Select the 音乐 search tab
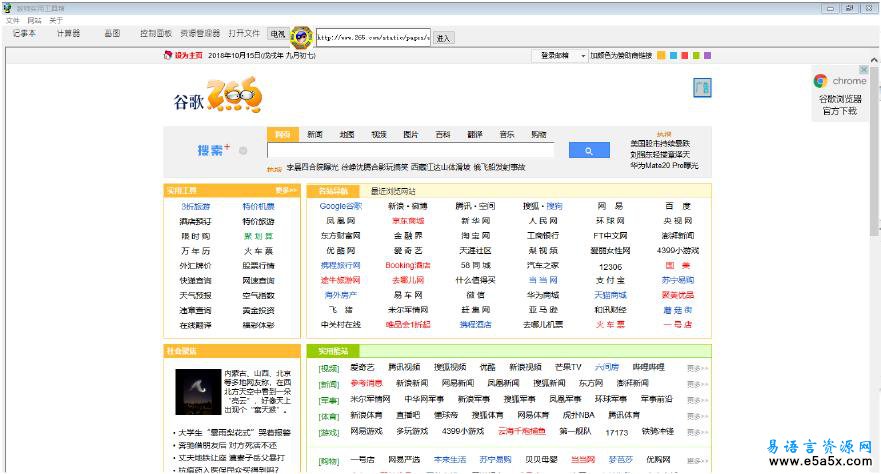The width and height of the screenshot is (881, 474). [507, 135]
